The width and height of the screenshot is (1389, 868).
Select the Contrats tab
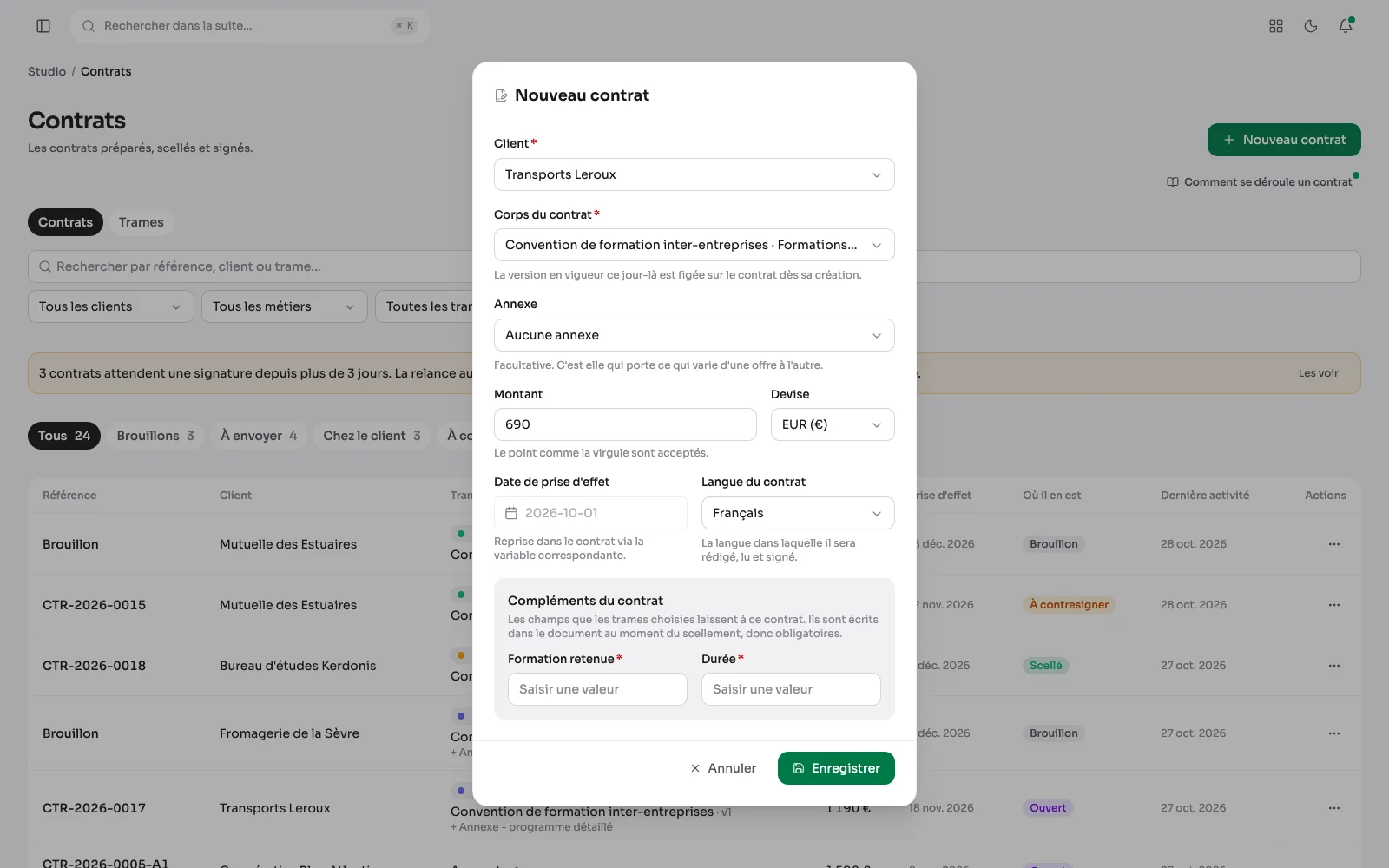click(x=65, y=222)
